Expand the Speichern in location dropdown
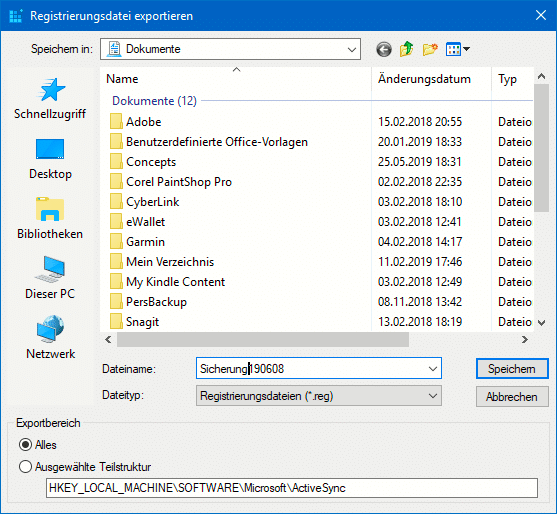This screenshot has width=557, height=514. (x=230, y=49)
